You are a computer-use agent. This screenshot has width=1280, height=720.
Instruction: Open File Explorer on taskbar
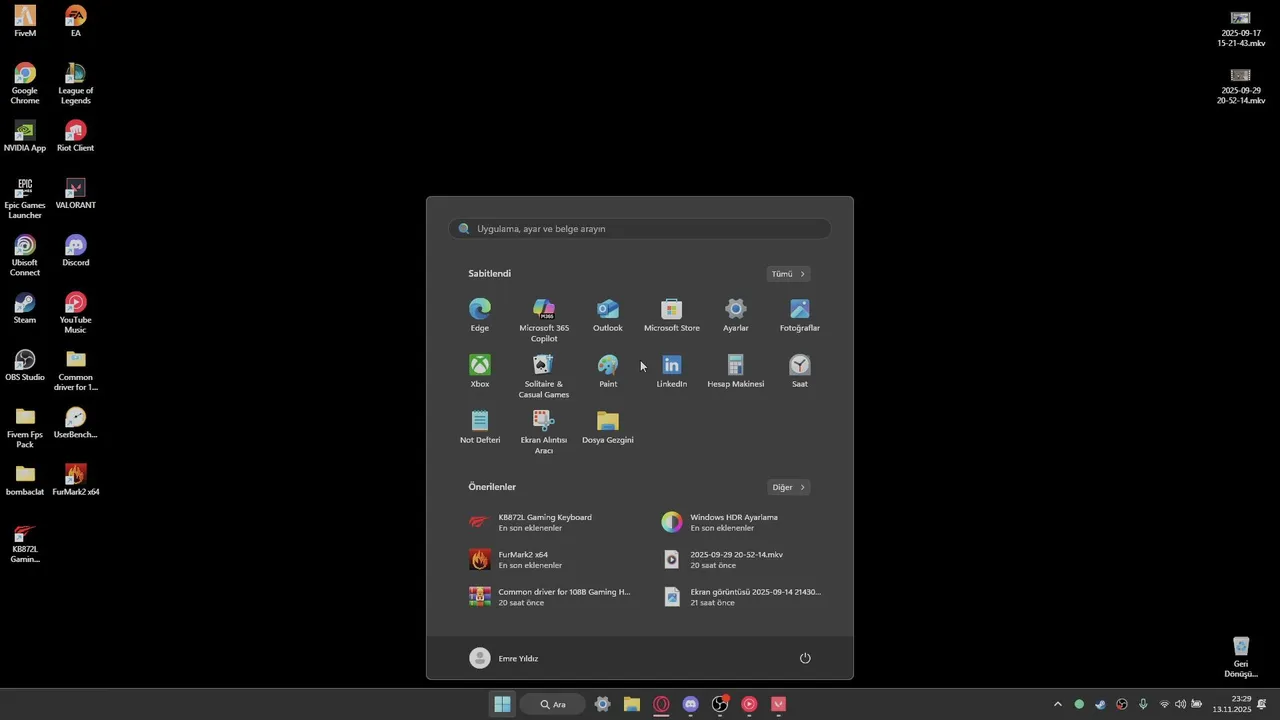(632, 704)
